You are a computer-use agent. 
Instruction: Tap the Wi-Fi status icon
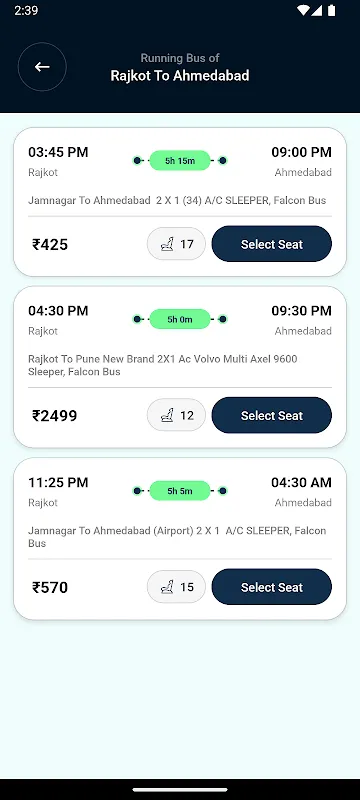coord(304,10)
